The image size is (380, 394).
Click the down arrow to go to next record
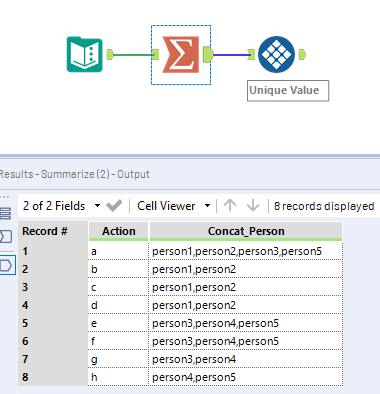tap(253, 205)
